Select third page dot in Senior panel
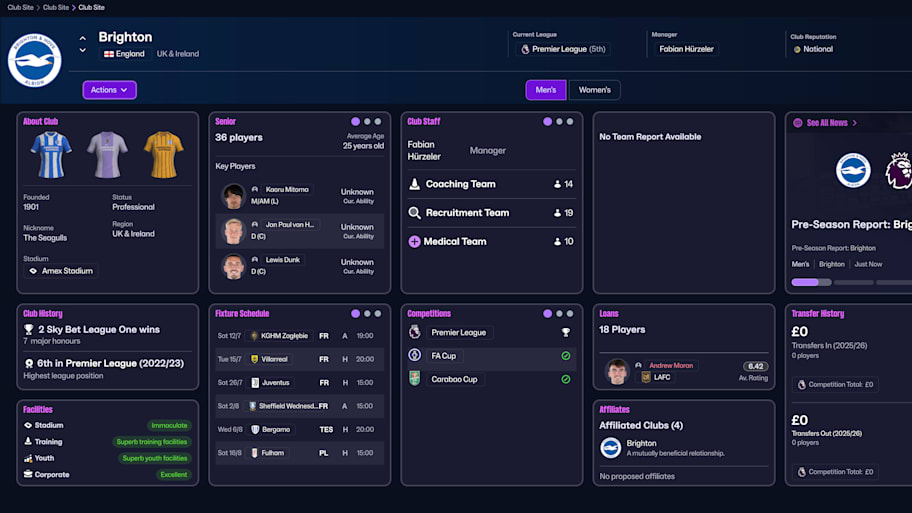This screenshot has height=513, width=912. (378, 122)
